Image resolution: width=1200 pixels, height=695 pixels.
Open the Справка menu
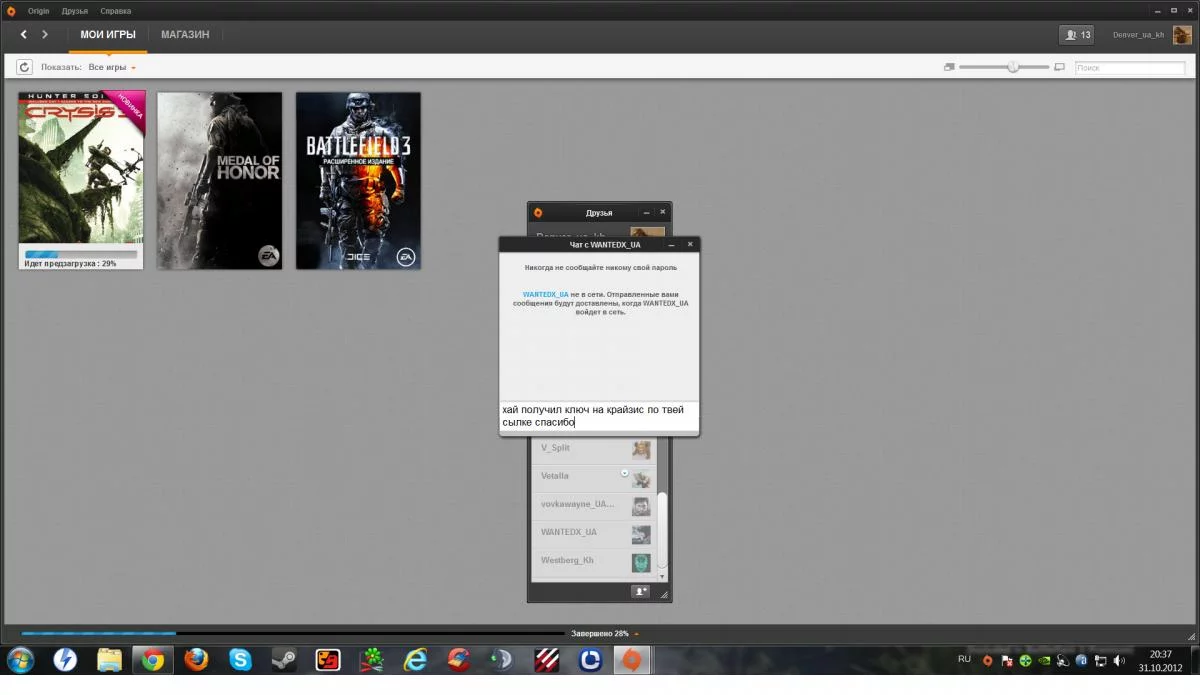[x=115, y=10]
